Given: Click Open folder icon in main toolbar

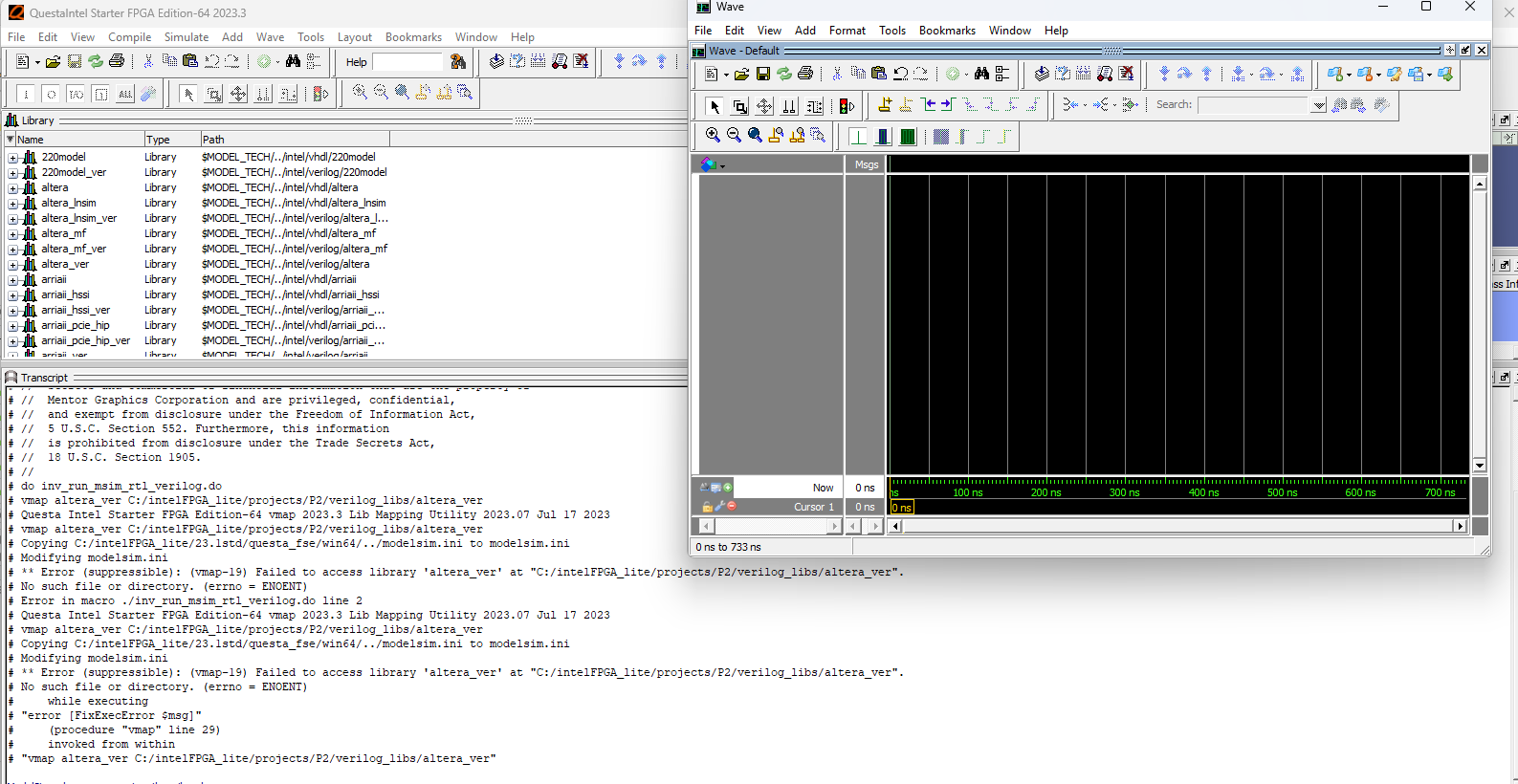Looking at the screenshot, I should (53, 61).
